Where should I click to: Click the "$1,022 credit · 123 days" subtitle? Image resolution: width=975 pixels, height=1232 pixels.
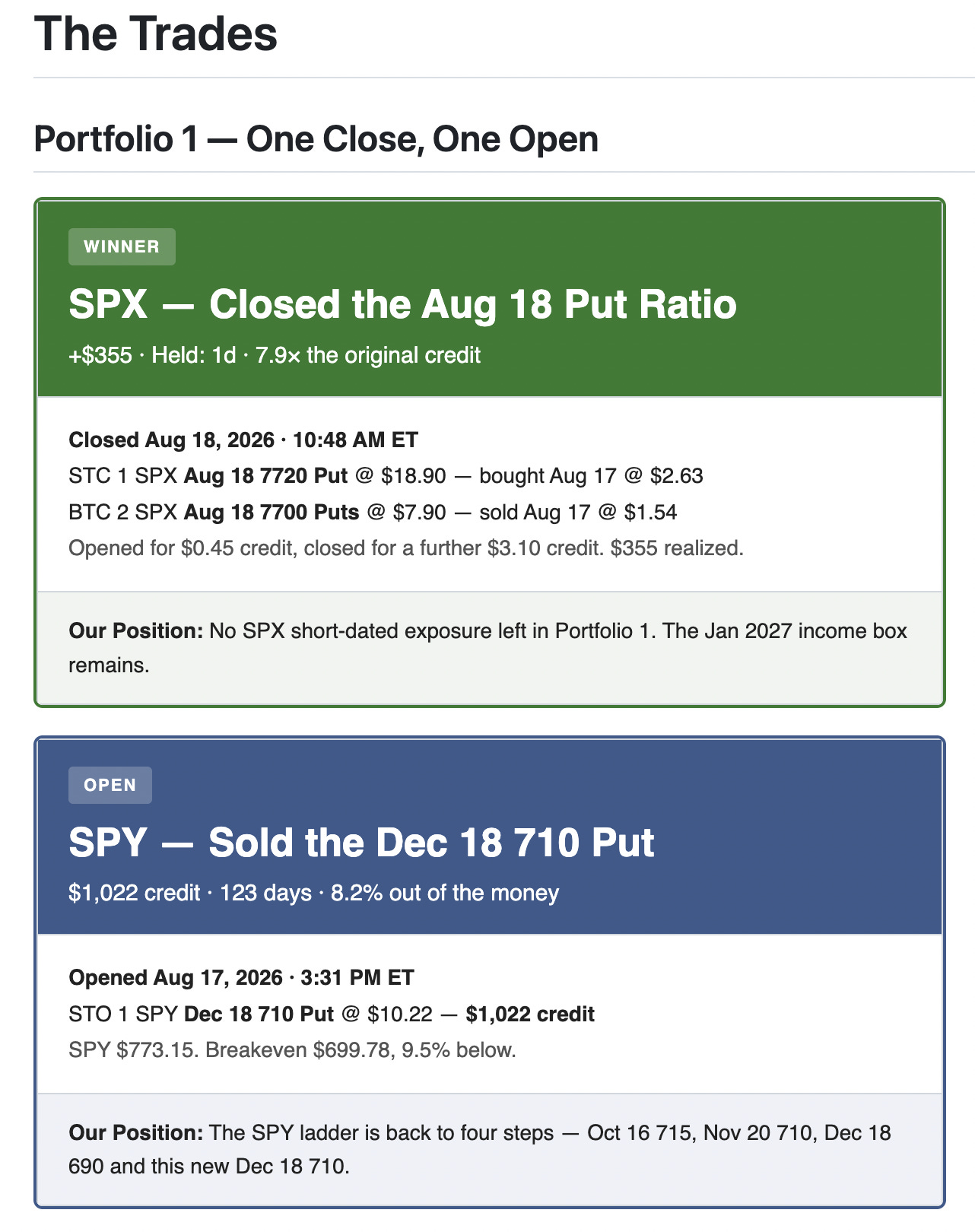(313, 893)
